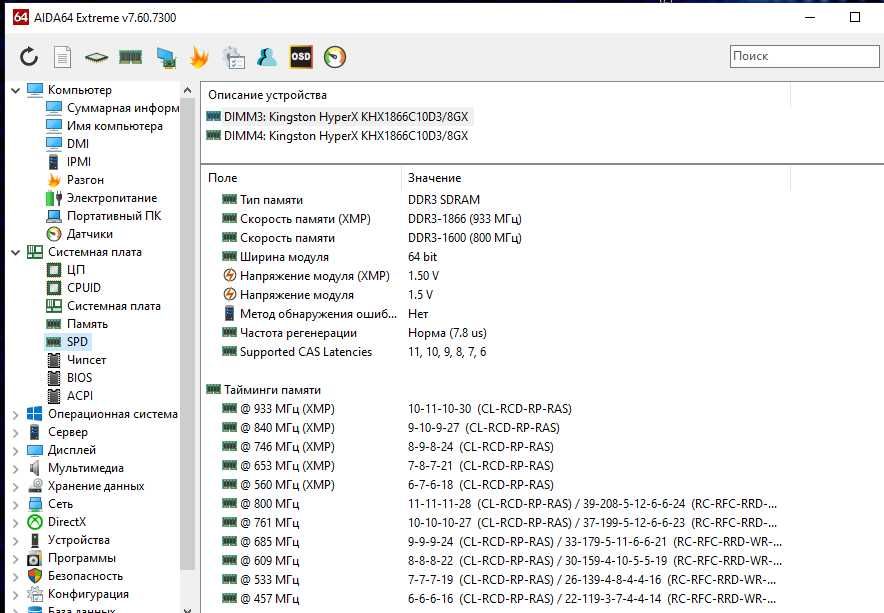The height and width of the screenshot is (613, 884).
Task: Click the user account toolbar icon
Action: point(267,57)
